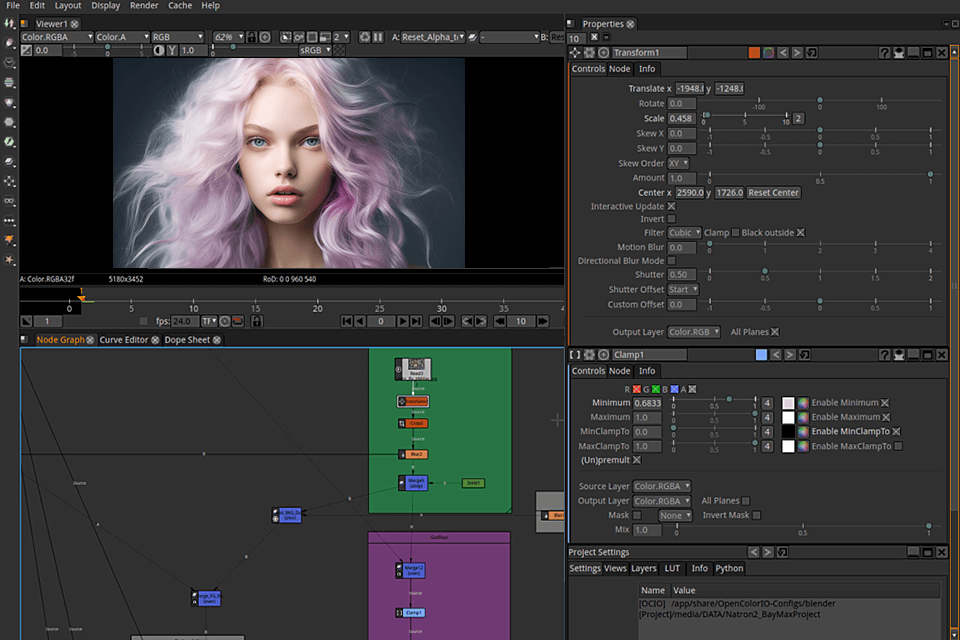This screenshot has width=960, height=640.
Task: Enable the Invert checkbox in Transform1
Action: click(x=672, y=219)
